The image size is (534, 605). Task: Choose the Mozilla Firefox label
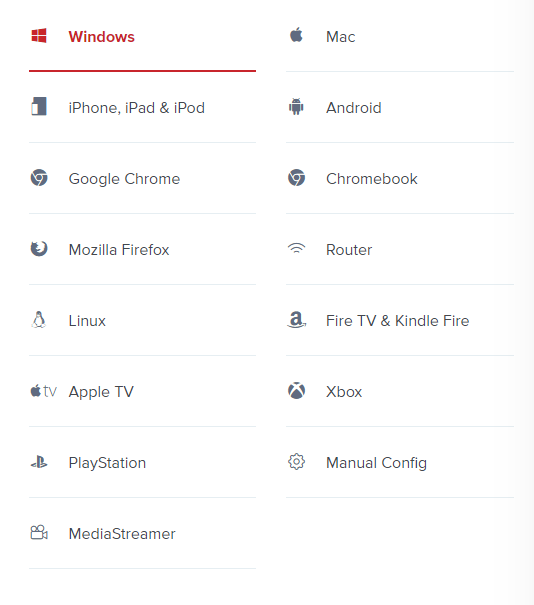[x=119, y=250]
